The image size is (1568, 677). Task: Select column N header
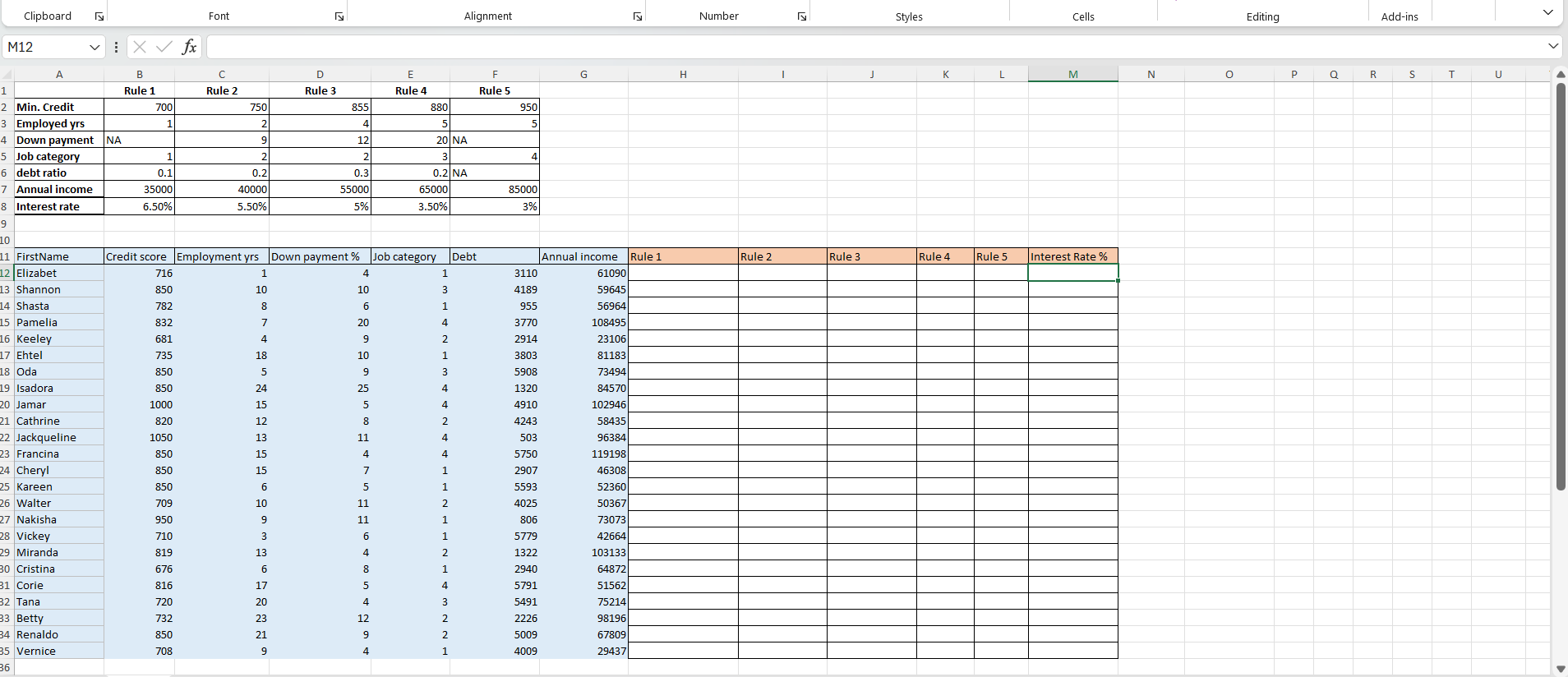pos(1151,75)
